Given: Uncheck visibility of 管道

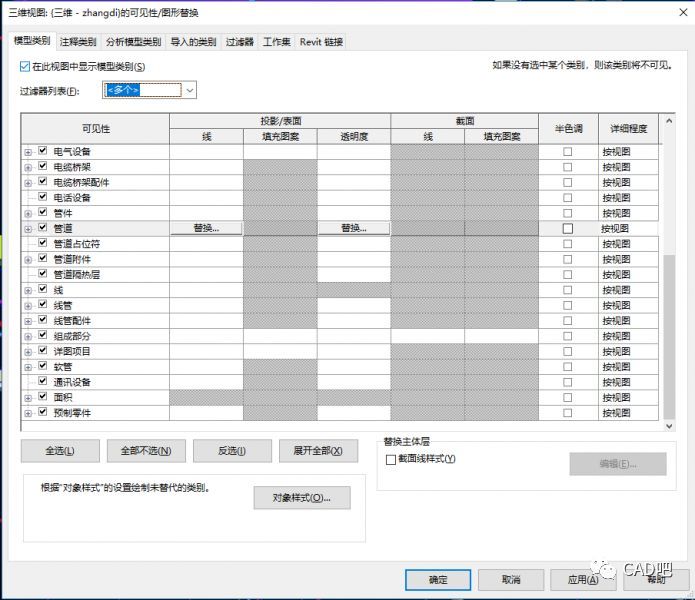Looking at the screenshot, I should [43, 228].
